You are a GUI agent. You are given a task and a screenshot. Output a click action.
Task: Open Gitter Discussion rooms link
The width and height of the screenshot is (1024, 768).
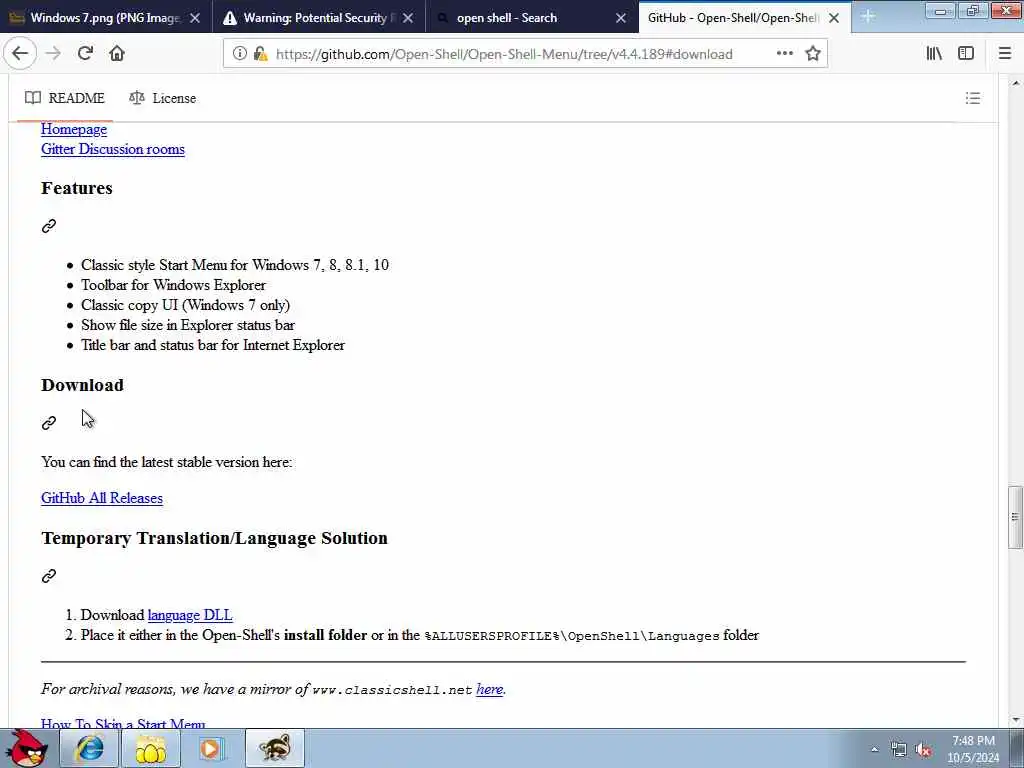tap(113, 149)
